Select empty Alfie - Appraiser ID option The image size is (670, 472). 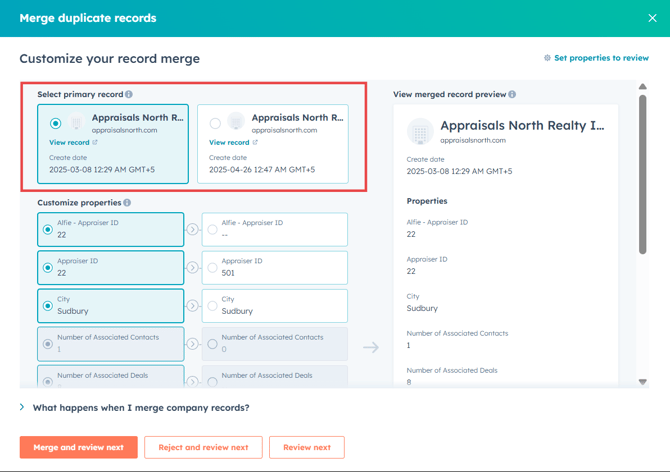[212, 230]
